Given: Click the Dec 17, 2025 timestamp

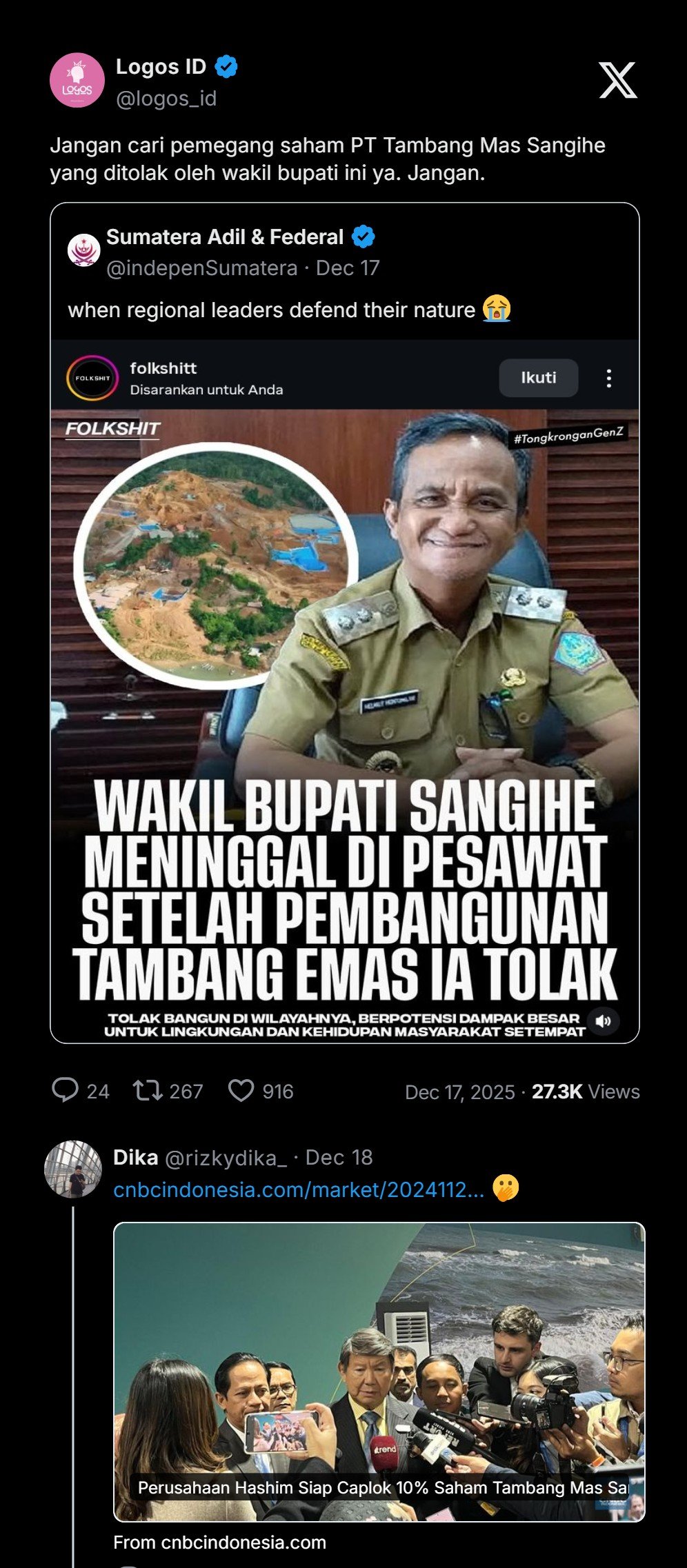Looking at the screenshot, I should [x=460, y=1092].
